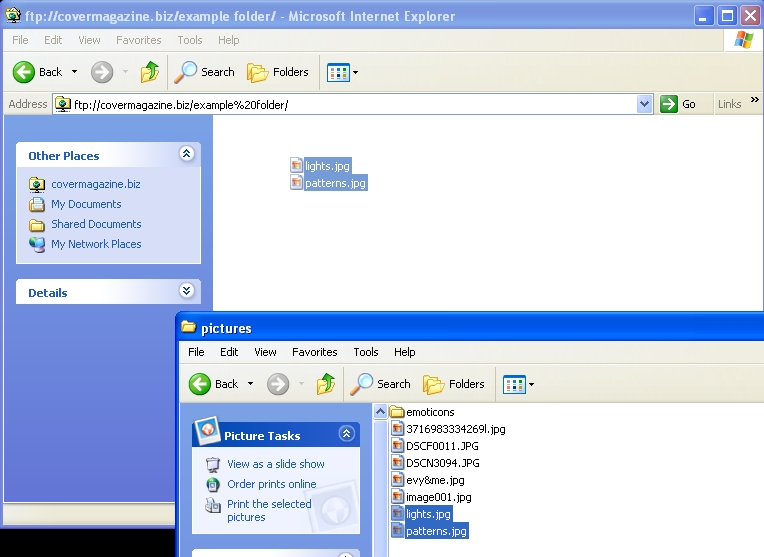Open Edit menu in Internet Explorer window
The height and width of the screenshot is (557, 764).
53,40
